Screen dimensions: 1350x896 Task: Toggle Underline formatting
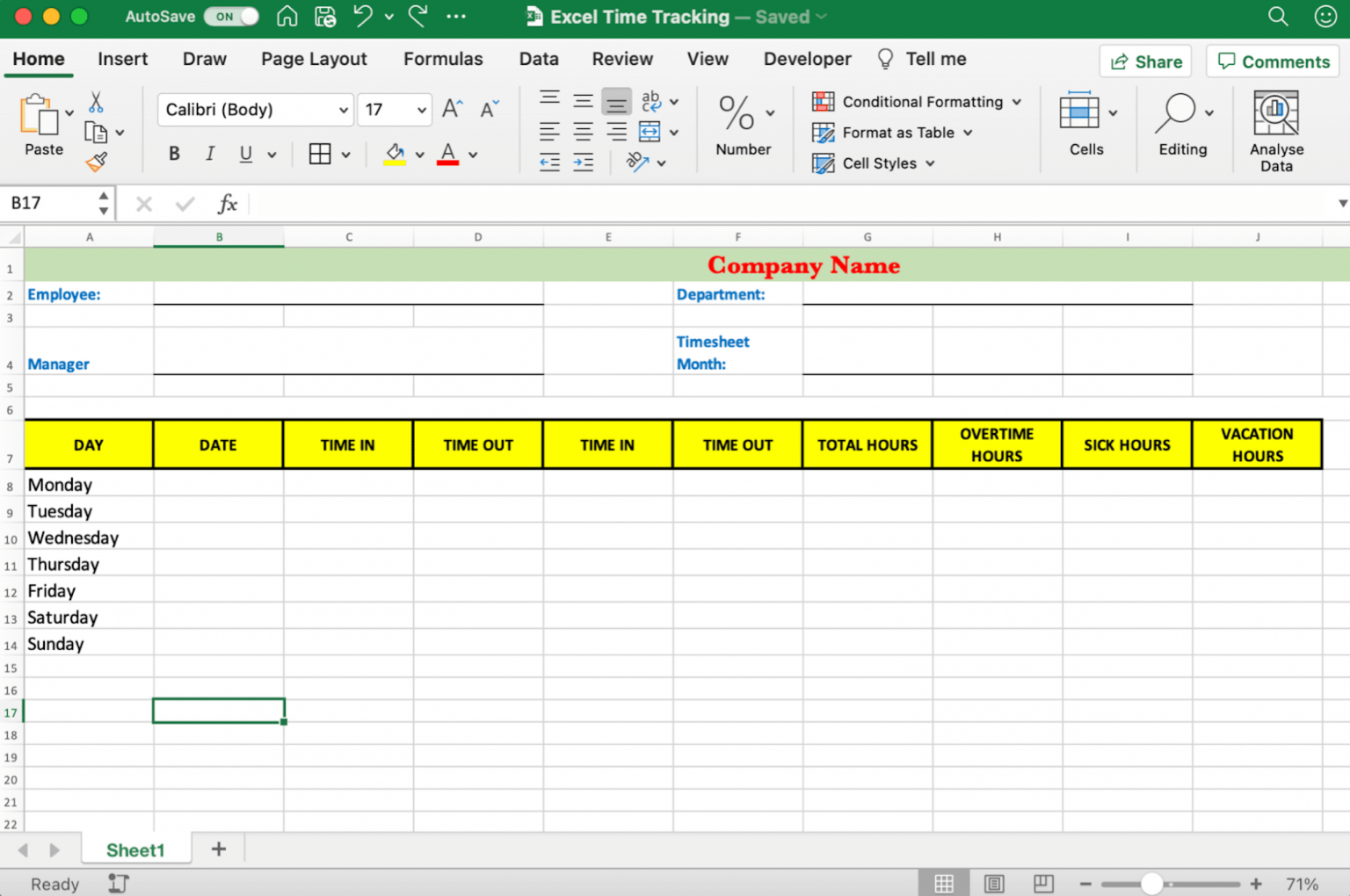click(245, 154)
